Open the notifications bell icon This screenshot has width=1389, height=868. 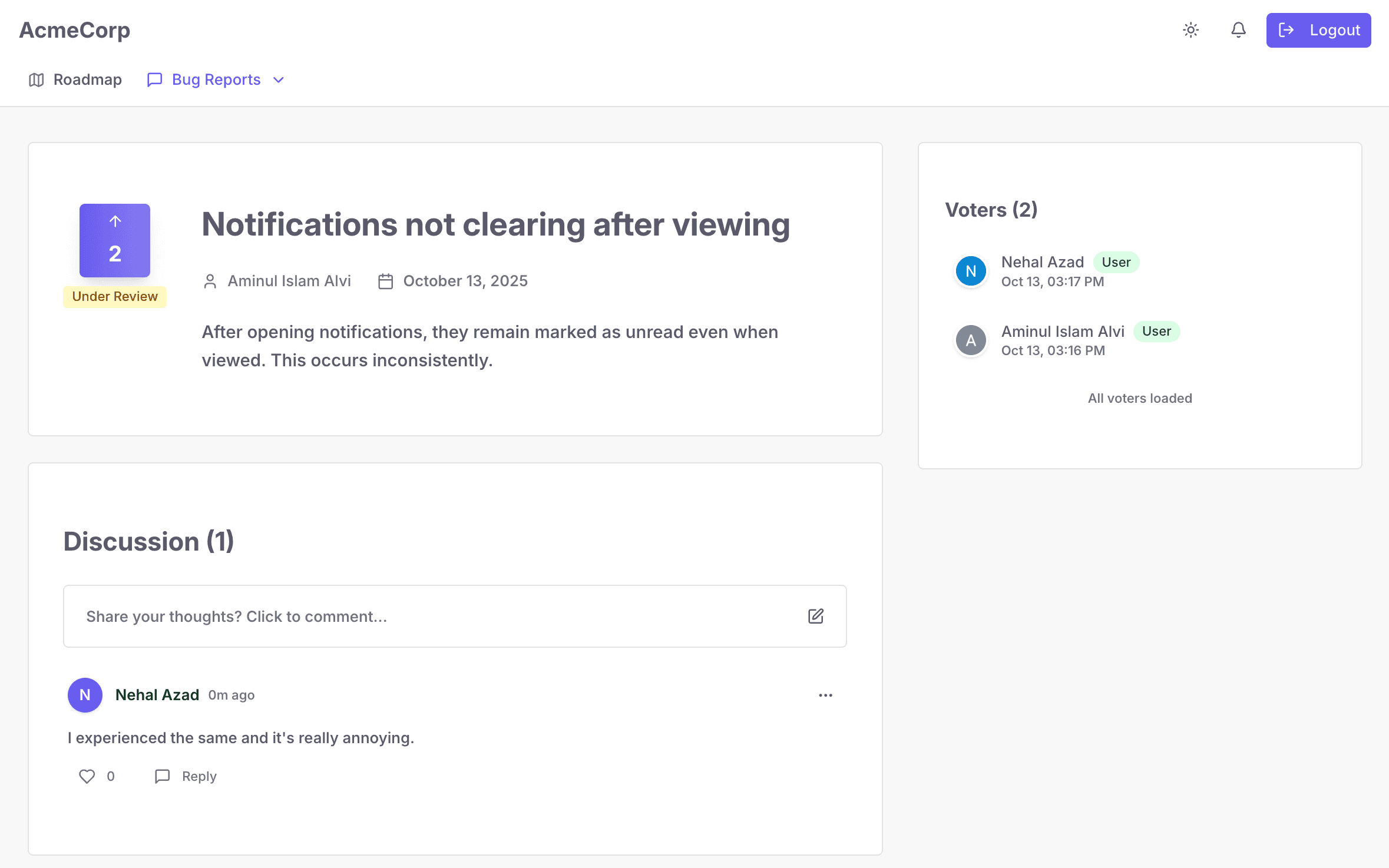pos(1238,30)
